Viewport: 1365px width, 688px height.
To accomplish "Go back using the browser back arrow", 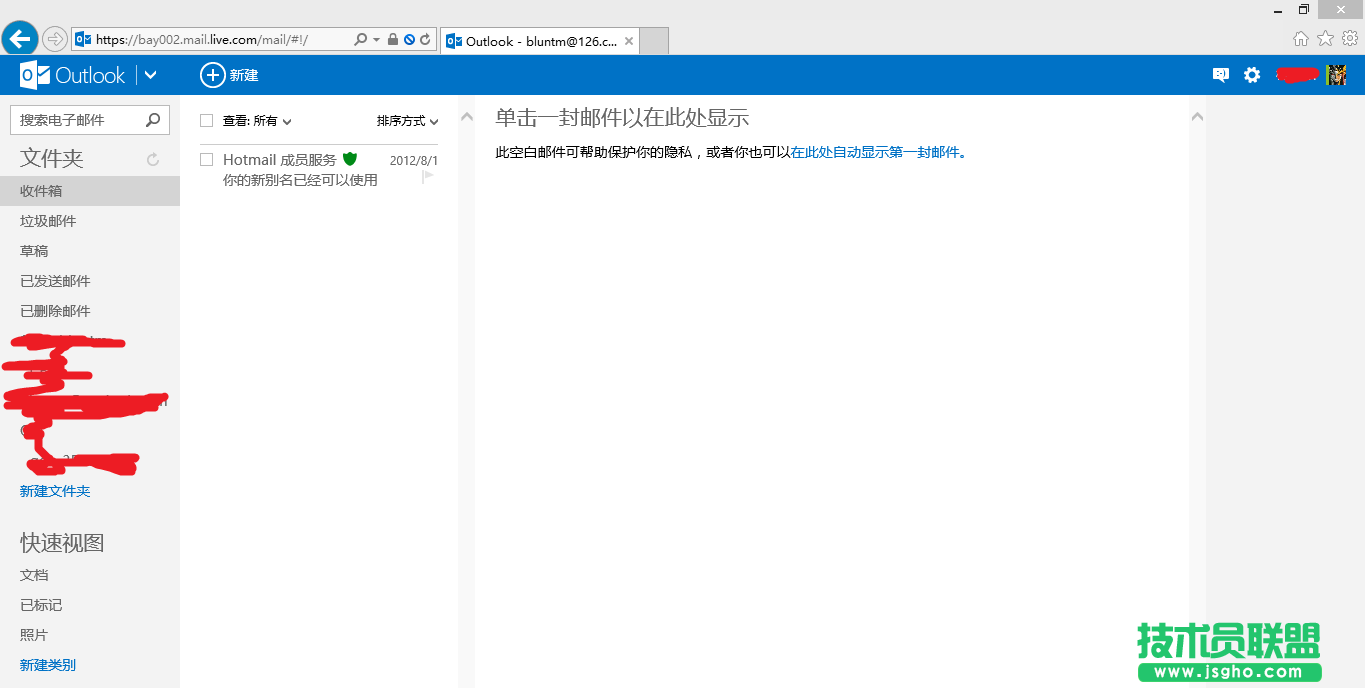I will [19, 38].
